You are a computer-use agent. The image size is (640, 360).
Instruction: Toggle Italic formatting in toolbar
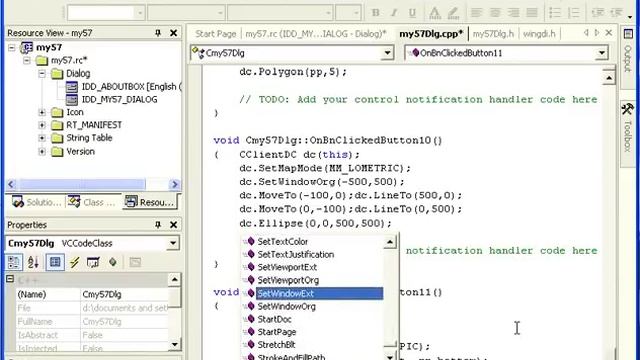click(394, 13)
